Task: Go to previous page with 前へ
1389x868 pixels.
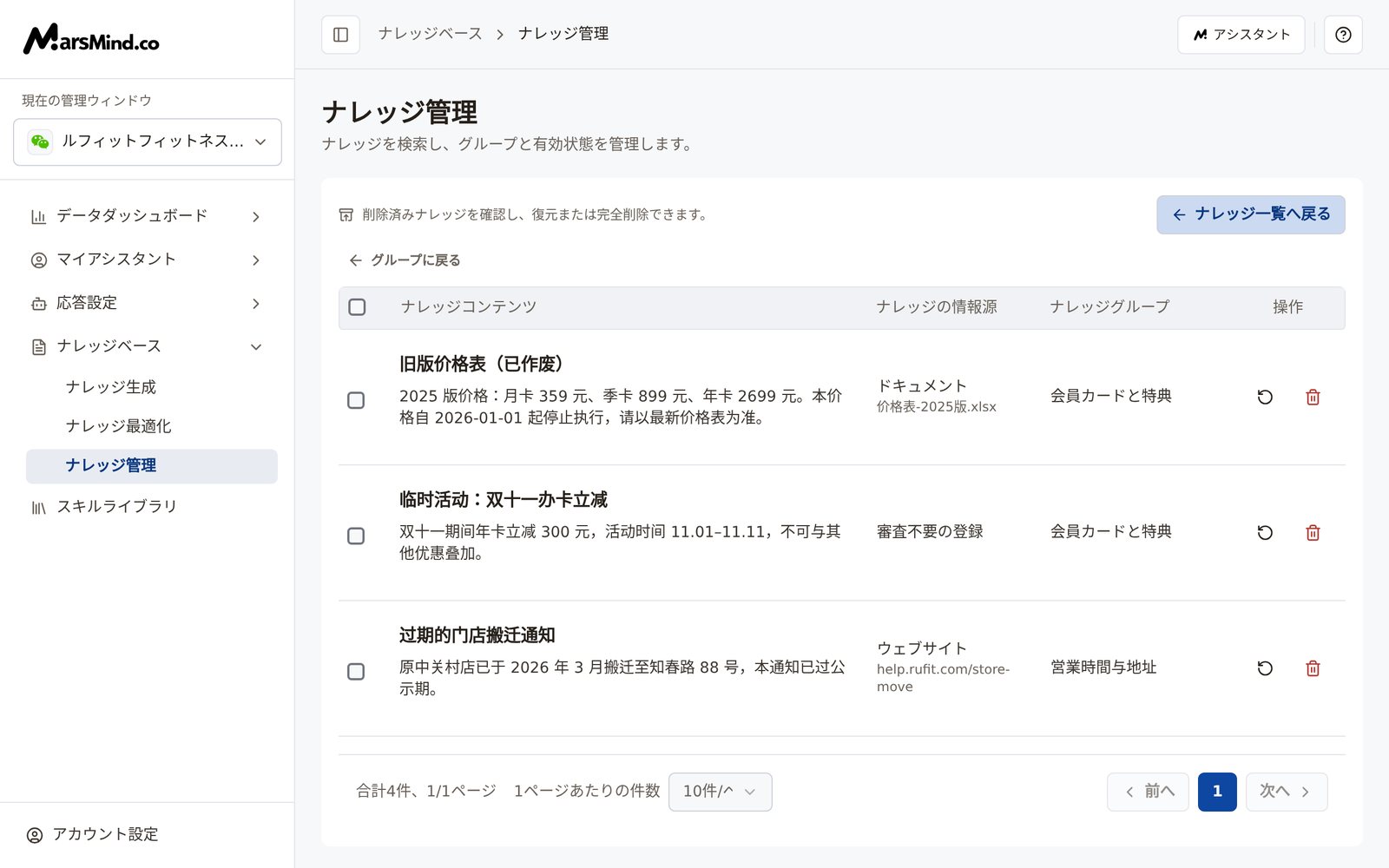Action: [1148, 792]
